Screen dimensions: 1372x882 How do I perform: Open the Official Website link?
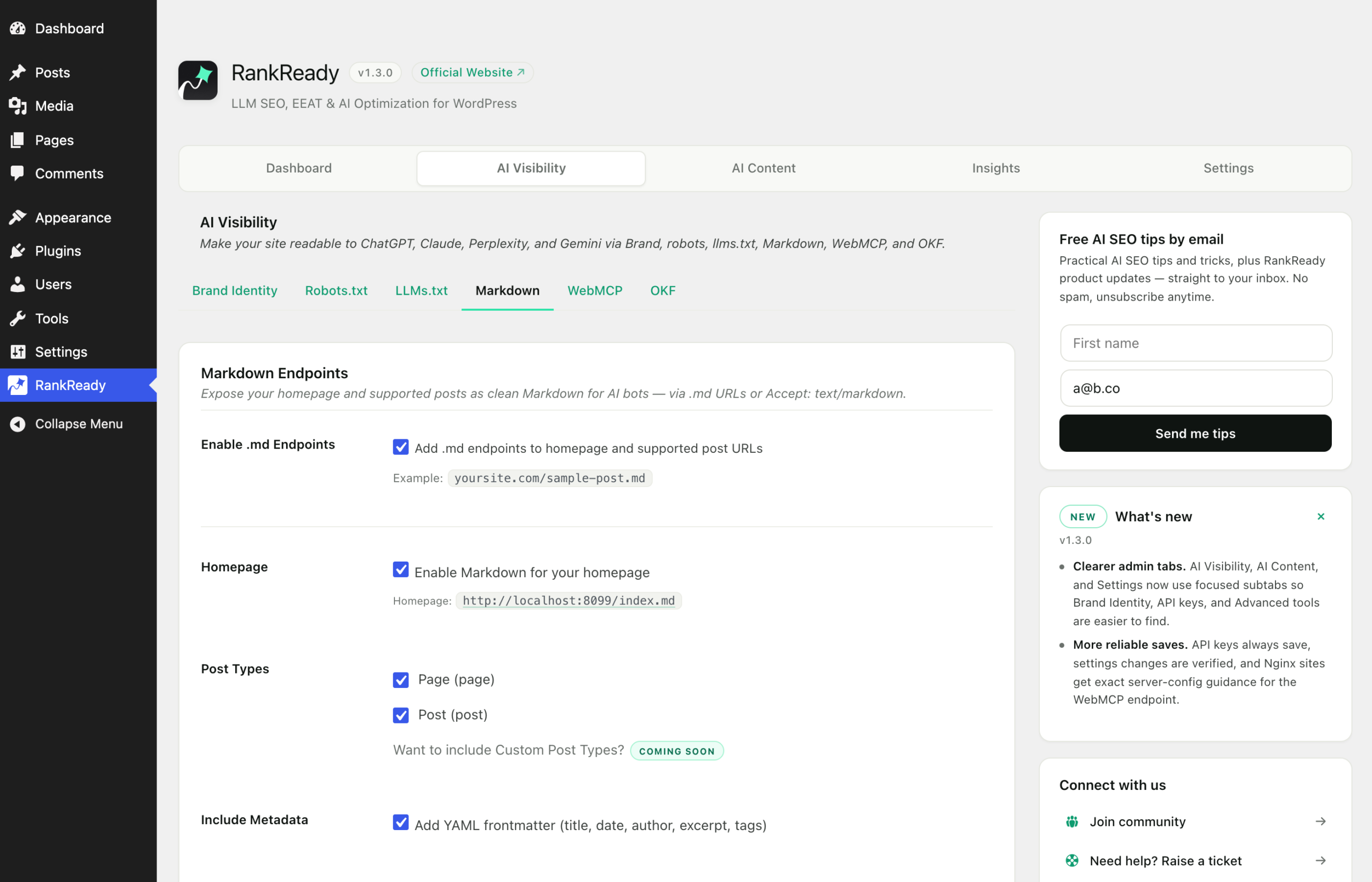[x=472, y=73]
